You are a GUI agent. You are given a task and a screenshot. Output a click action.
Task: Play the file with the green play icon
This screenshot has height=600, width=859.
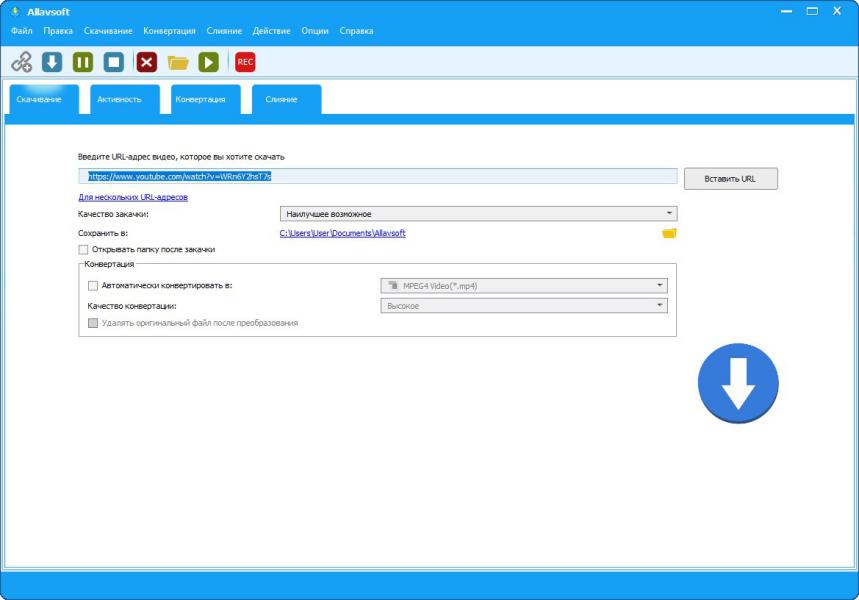pyautogui.click(x=208, y=62)
